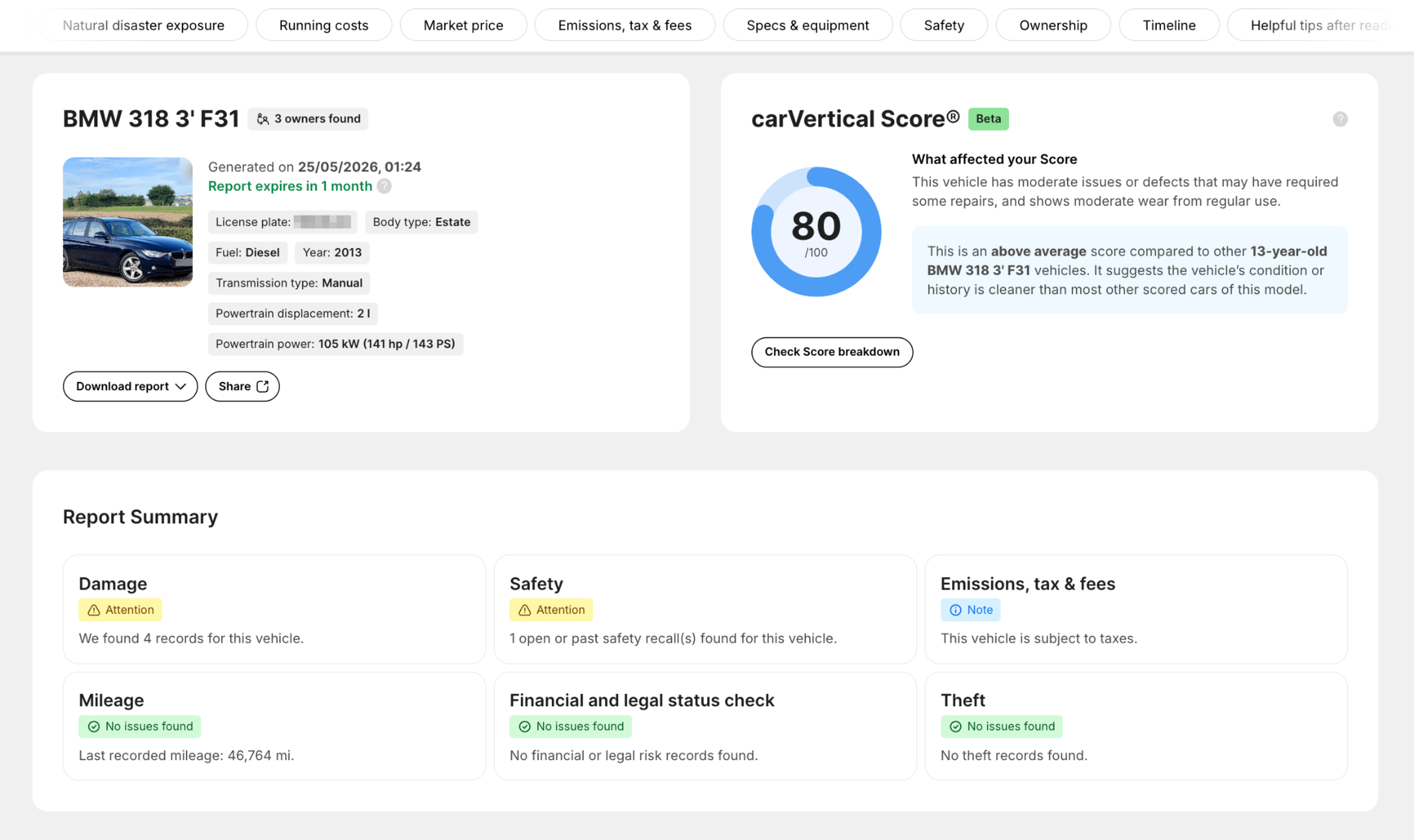Click the Powertrain power 105 kW chip
This screenshot has width=1414, height=840.
tap(336, 344)
